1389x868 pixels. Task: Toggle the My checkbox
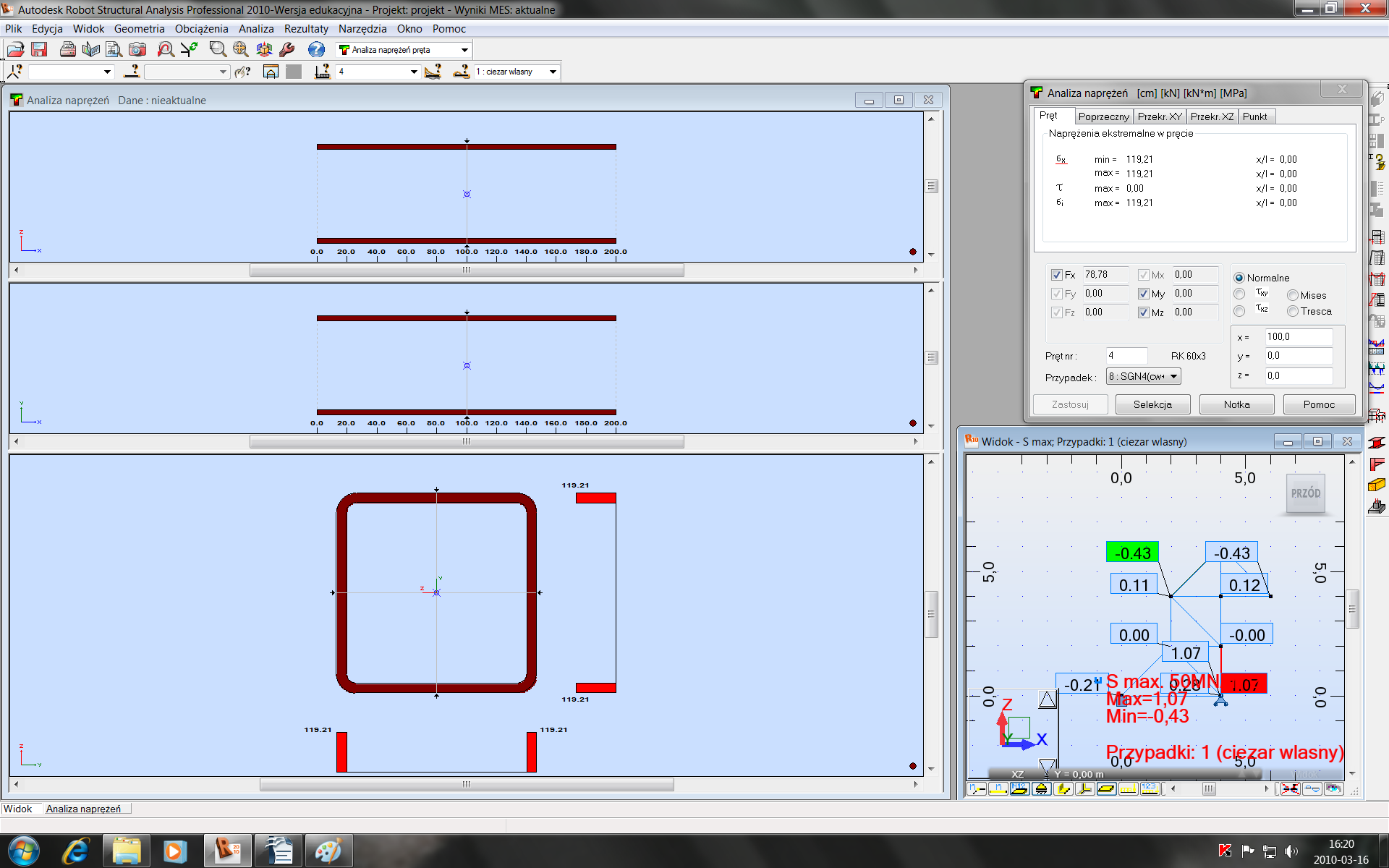[1144, 294]
